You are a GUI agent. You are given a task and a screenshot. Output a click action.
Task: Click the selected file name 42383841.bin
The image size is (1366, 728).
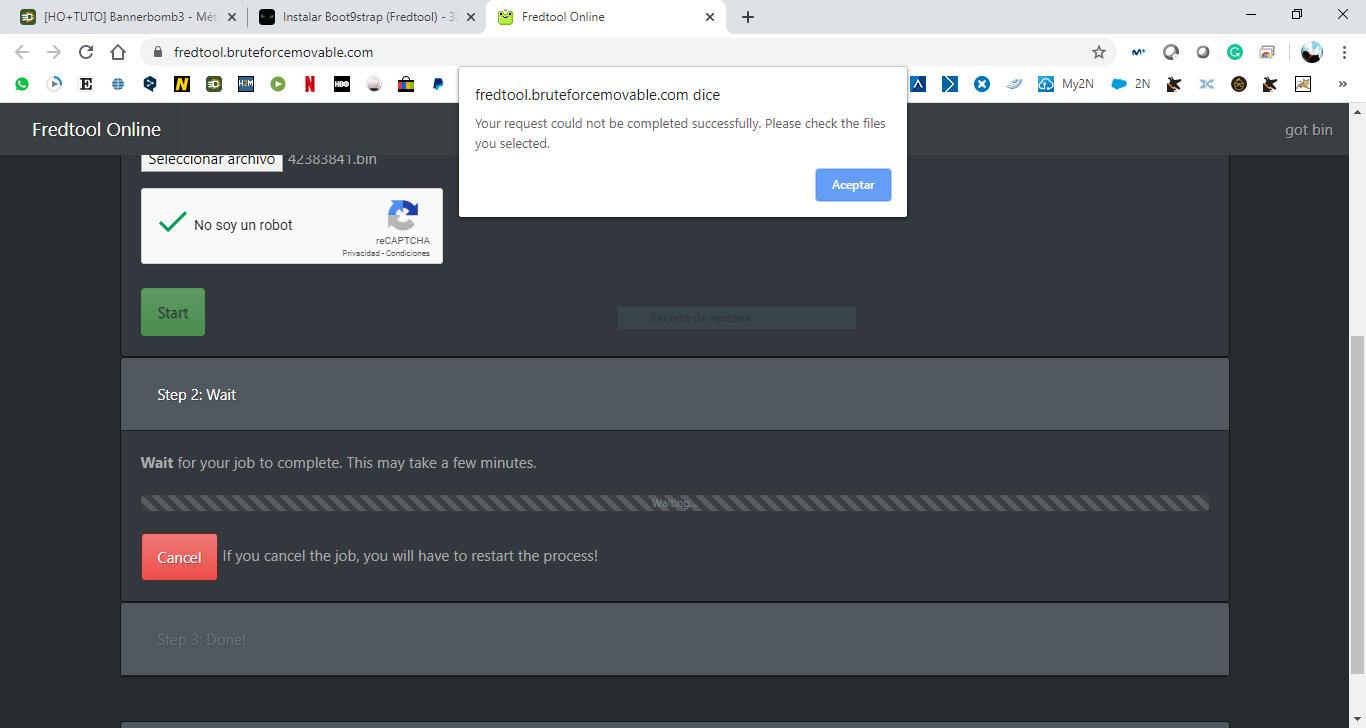pos(332,159)
